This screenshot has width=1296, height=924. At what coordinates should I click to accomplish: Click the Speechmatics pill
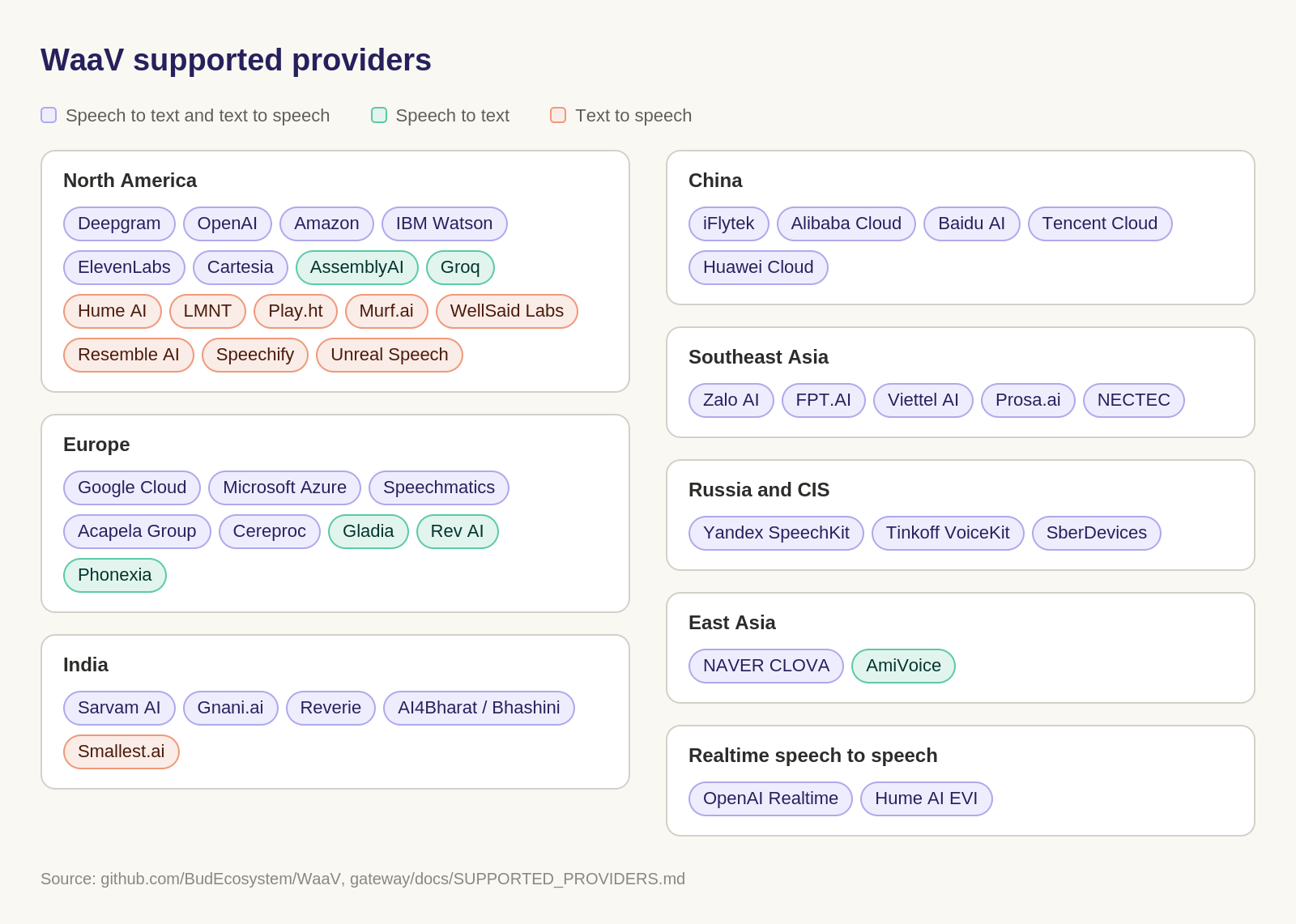click(439, 488)
